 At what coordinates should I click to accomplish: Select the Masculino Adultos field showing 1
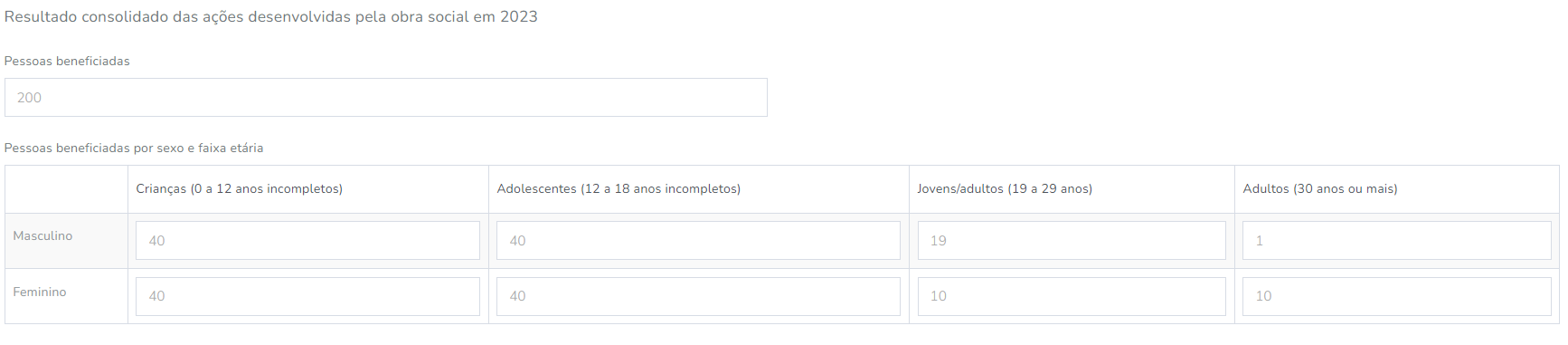pos(1397,241)
